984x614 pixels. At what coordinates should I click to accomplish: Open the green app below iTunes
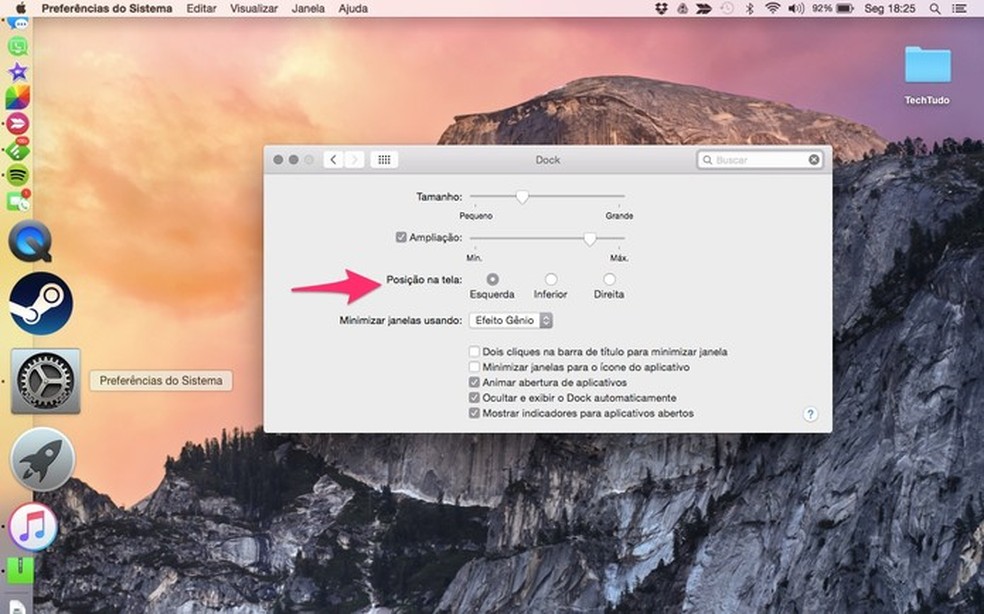pyautogui.click(x=20, y=571)
